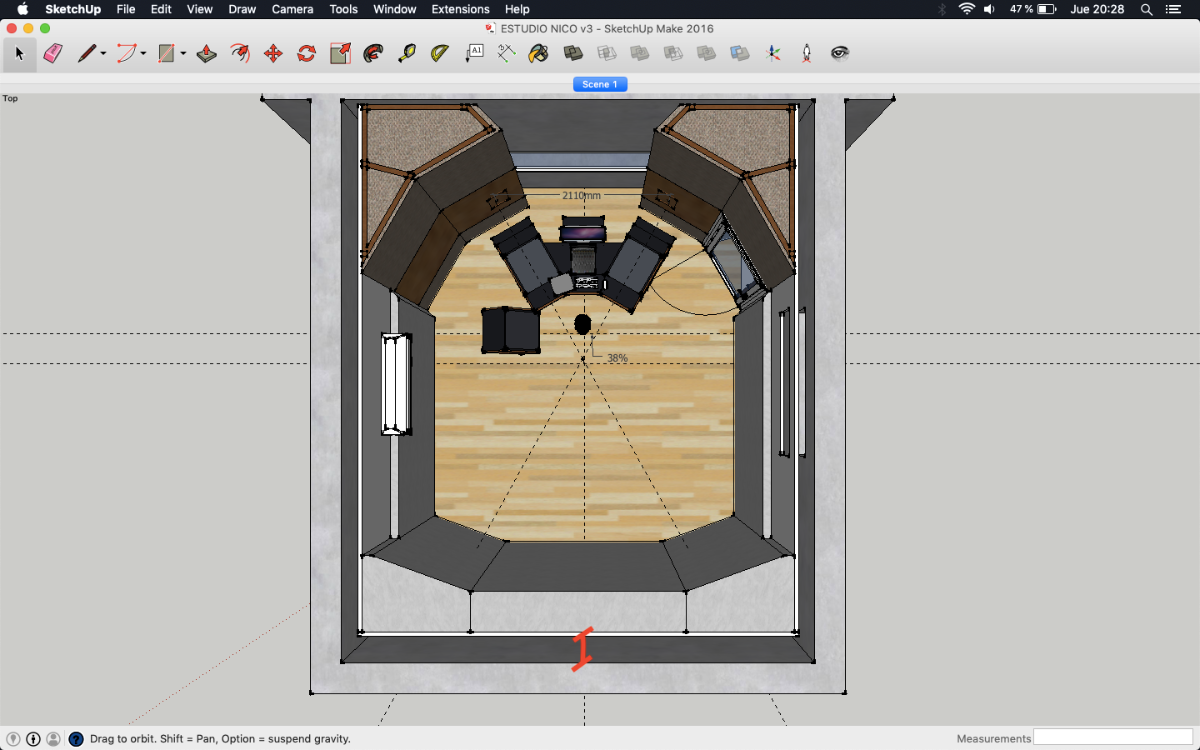Pick the Tape Measure tool
Screen dimensions: 1200x750
click(x=407, y=53)
